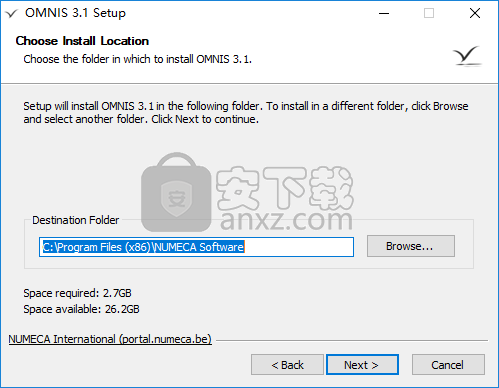The width and height of the screenshot is (499, 388).
Task: Click the OMNIS bird logo in the header
Action: pos(467,56)
